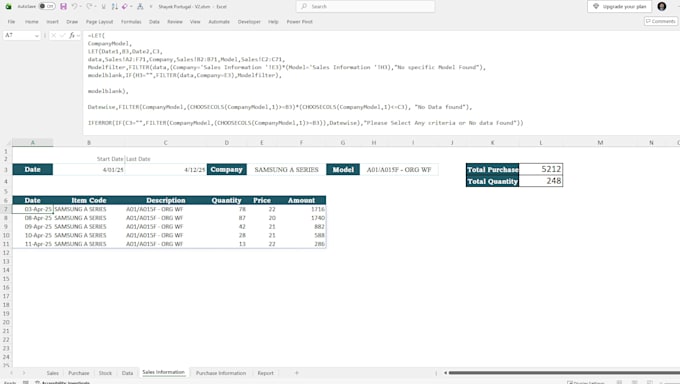
Task: Click the Insert Function fx icon
Action: click(x=72, y=35)
